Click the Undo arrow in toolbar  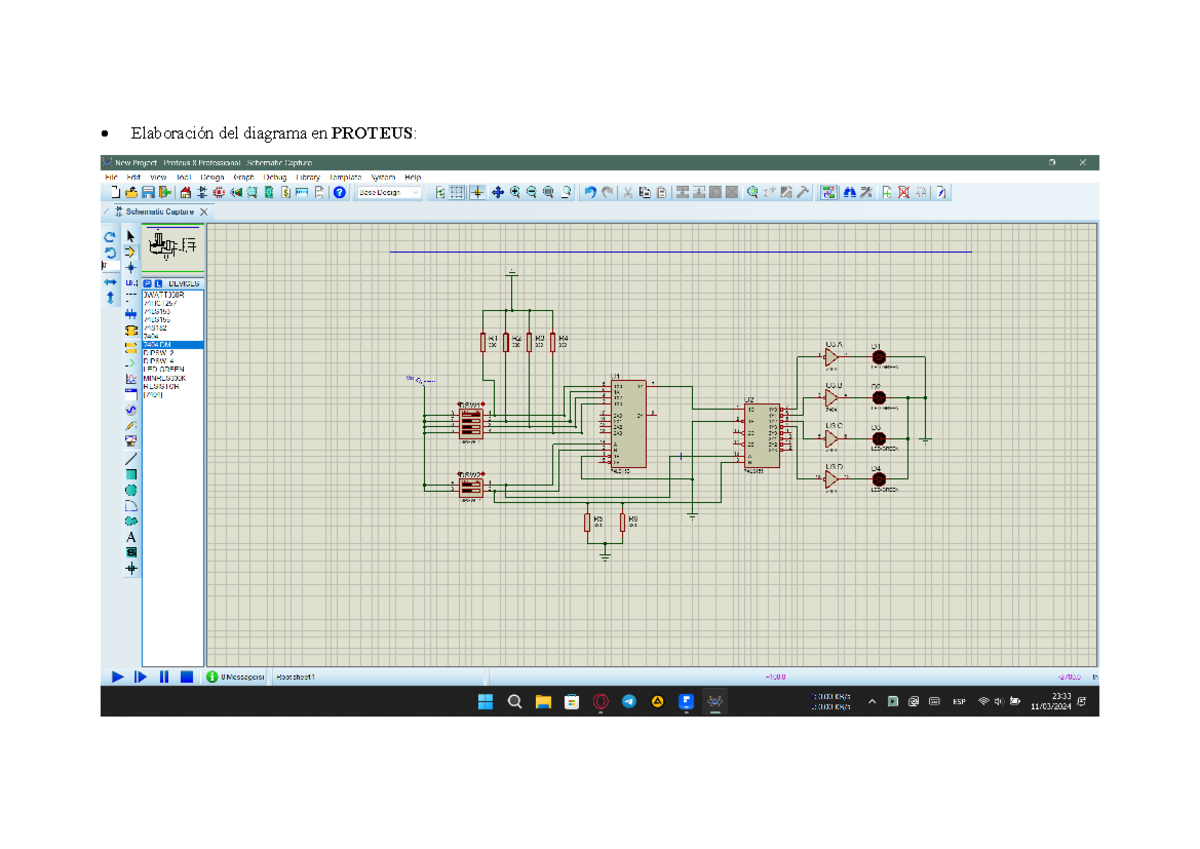[x=590, y=193]
